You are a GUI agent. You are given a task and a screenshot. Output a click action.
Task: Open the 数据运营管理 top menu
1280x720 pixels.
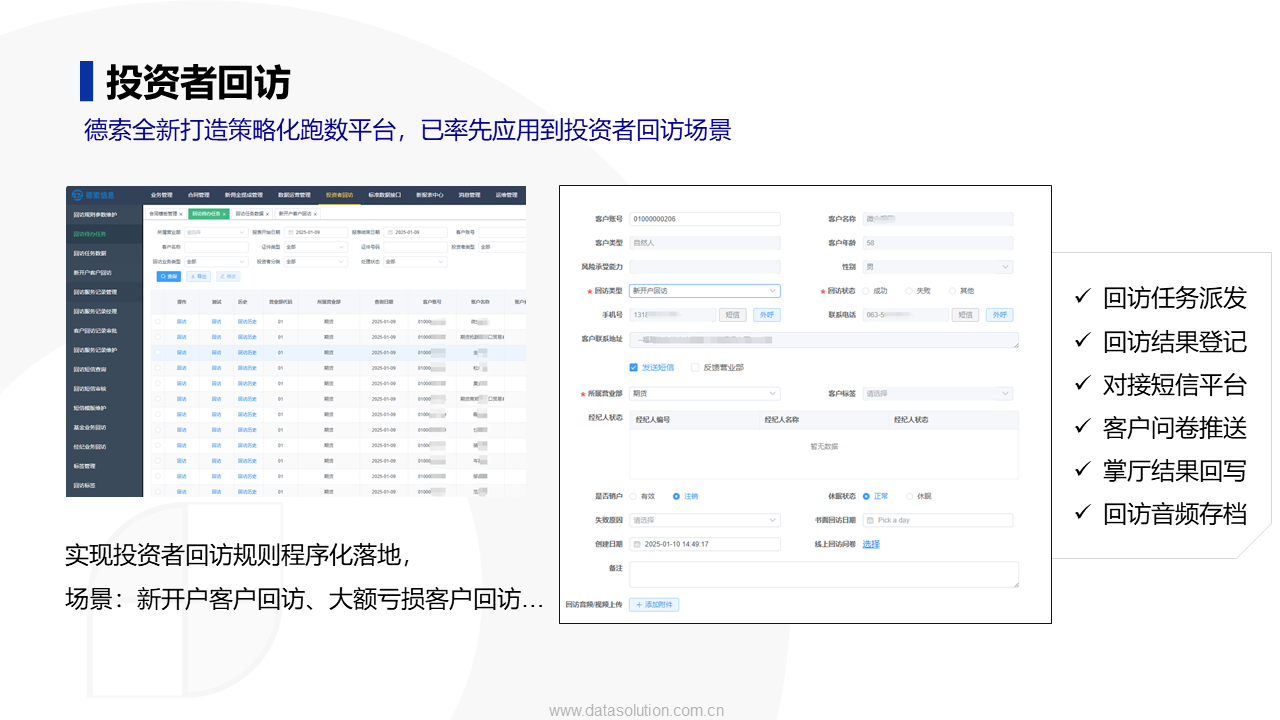click(x=294, y=195)
